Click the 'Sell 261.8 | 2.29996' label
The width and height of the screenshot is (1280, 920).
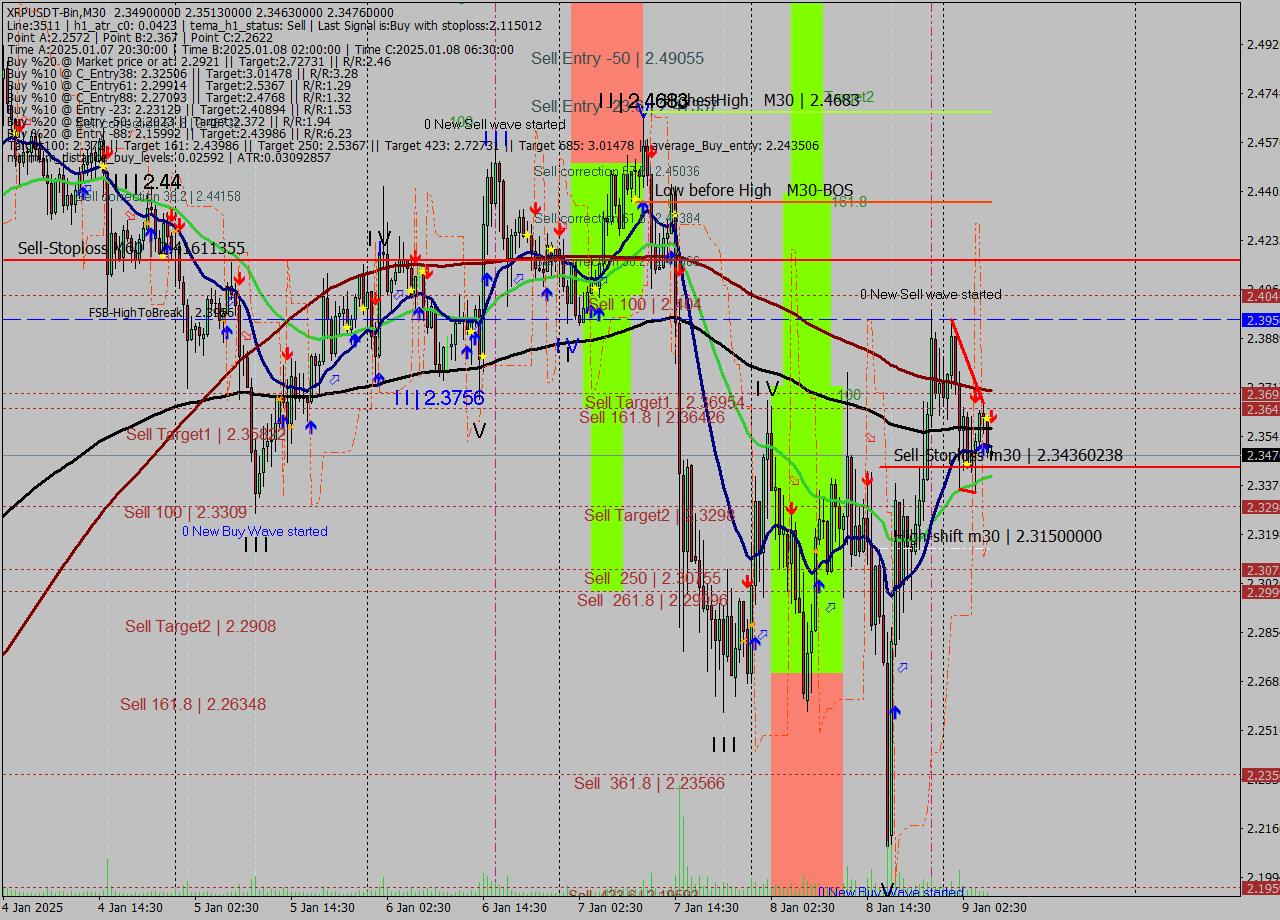[652, 600]
